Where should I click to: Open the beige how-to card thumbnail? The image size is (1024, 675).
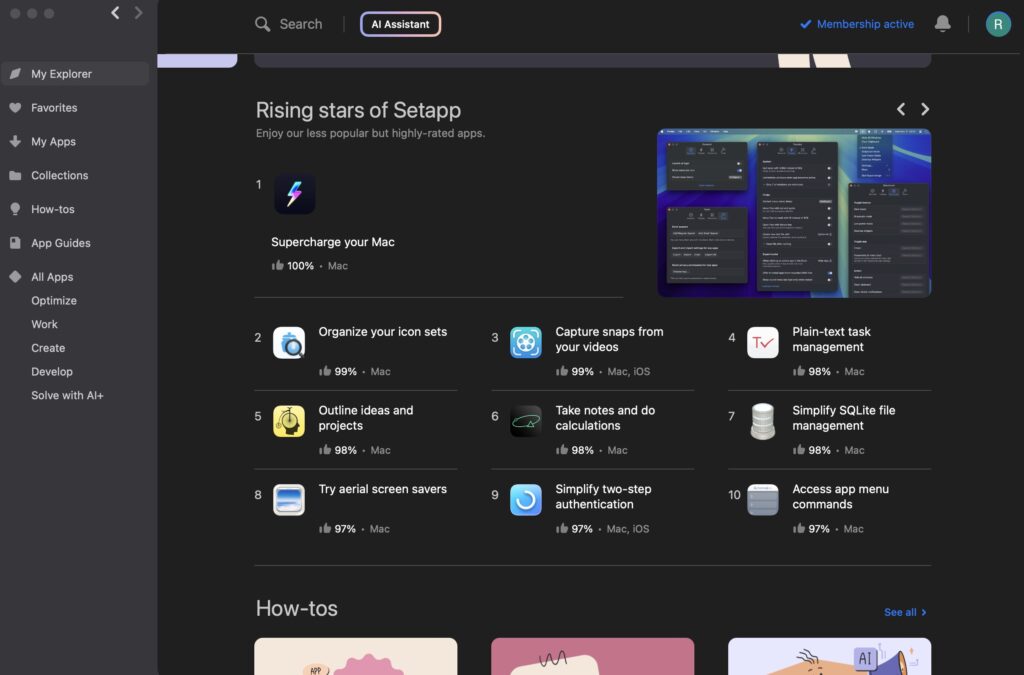pos(356,656)
